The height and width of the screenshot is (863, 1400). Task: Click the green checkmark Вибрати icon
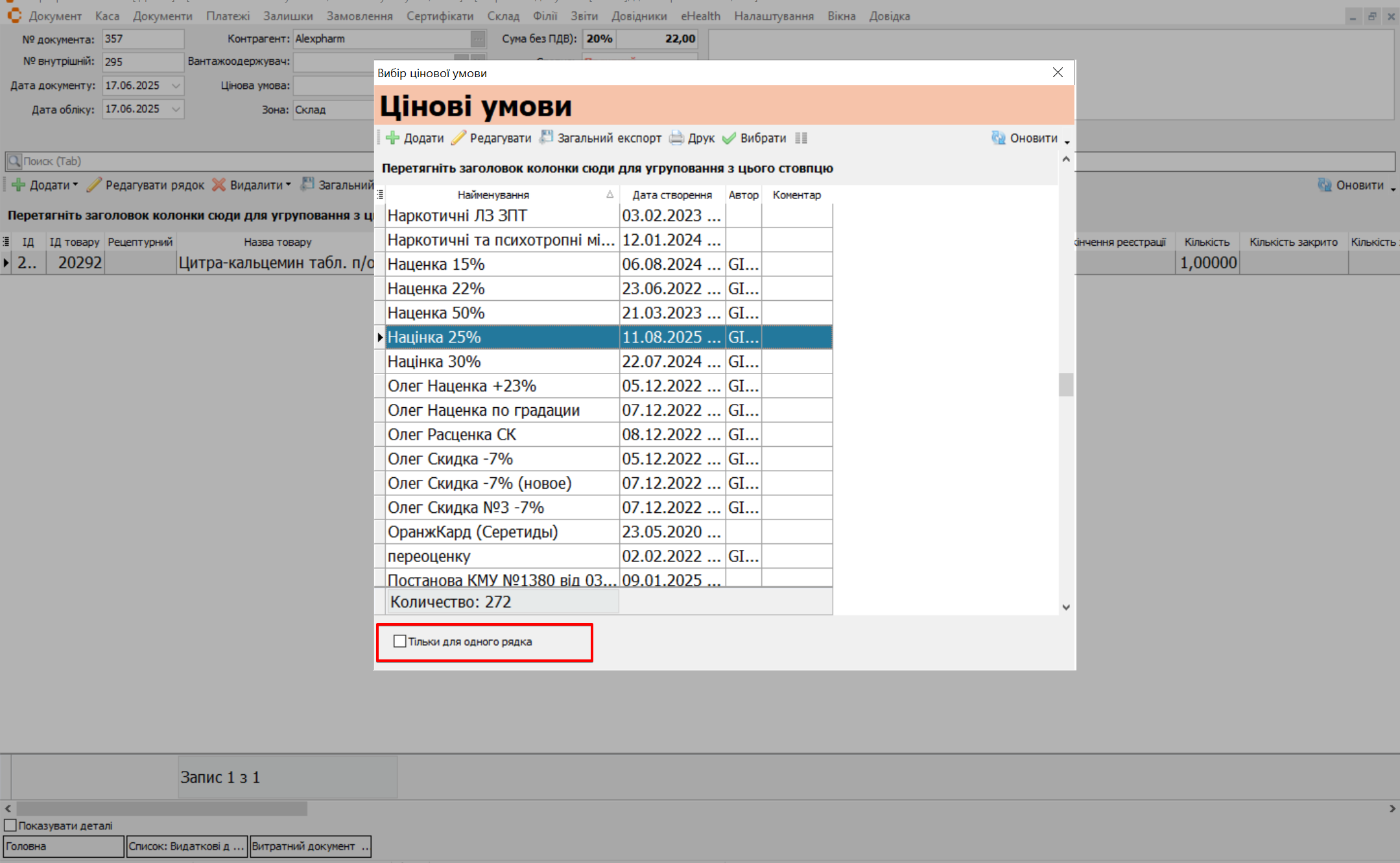(x=729, y=138)
